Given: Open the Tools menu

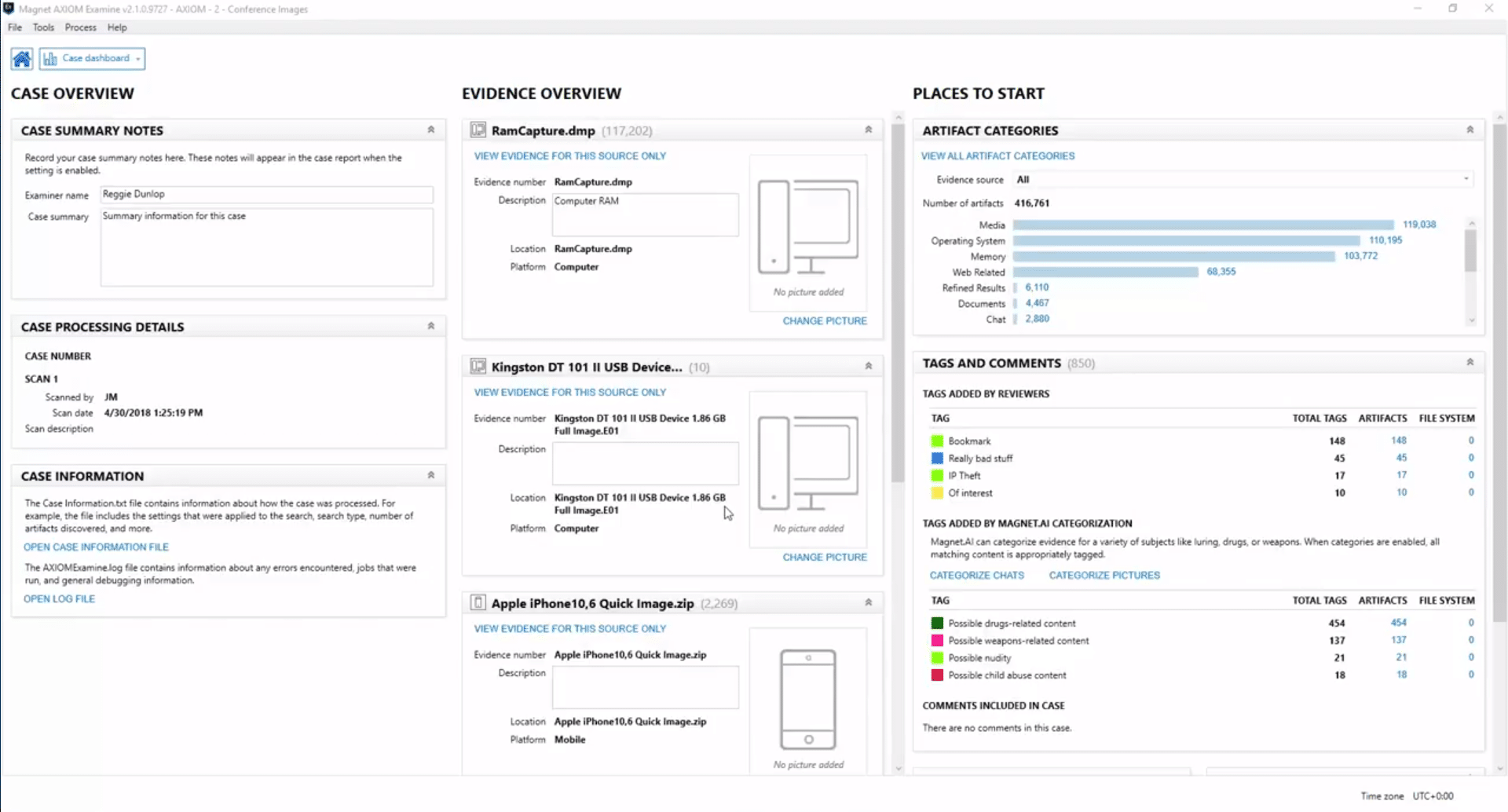Looking at the screenshot, I should tap(43, 27).
